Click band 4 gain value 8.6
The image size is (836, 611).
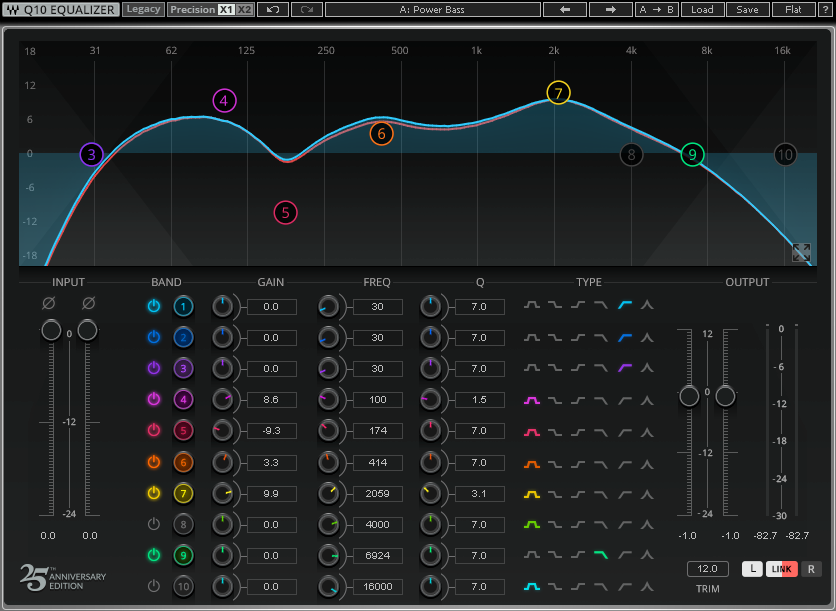pos(271,400)
